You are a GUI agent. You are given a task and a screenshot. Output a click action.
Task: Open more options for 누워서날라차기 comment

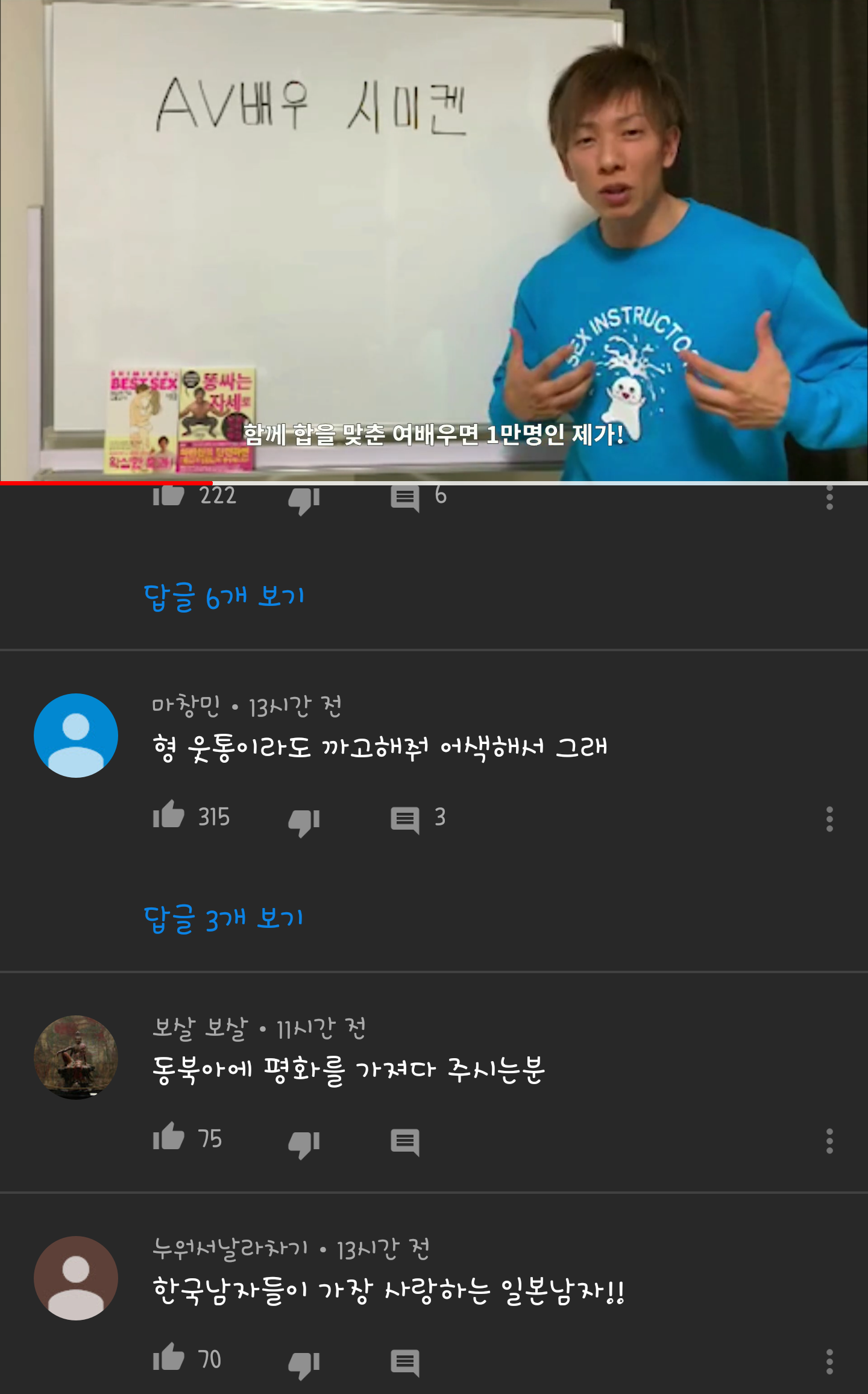click(829, 1362)
